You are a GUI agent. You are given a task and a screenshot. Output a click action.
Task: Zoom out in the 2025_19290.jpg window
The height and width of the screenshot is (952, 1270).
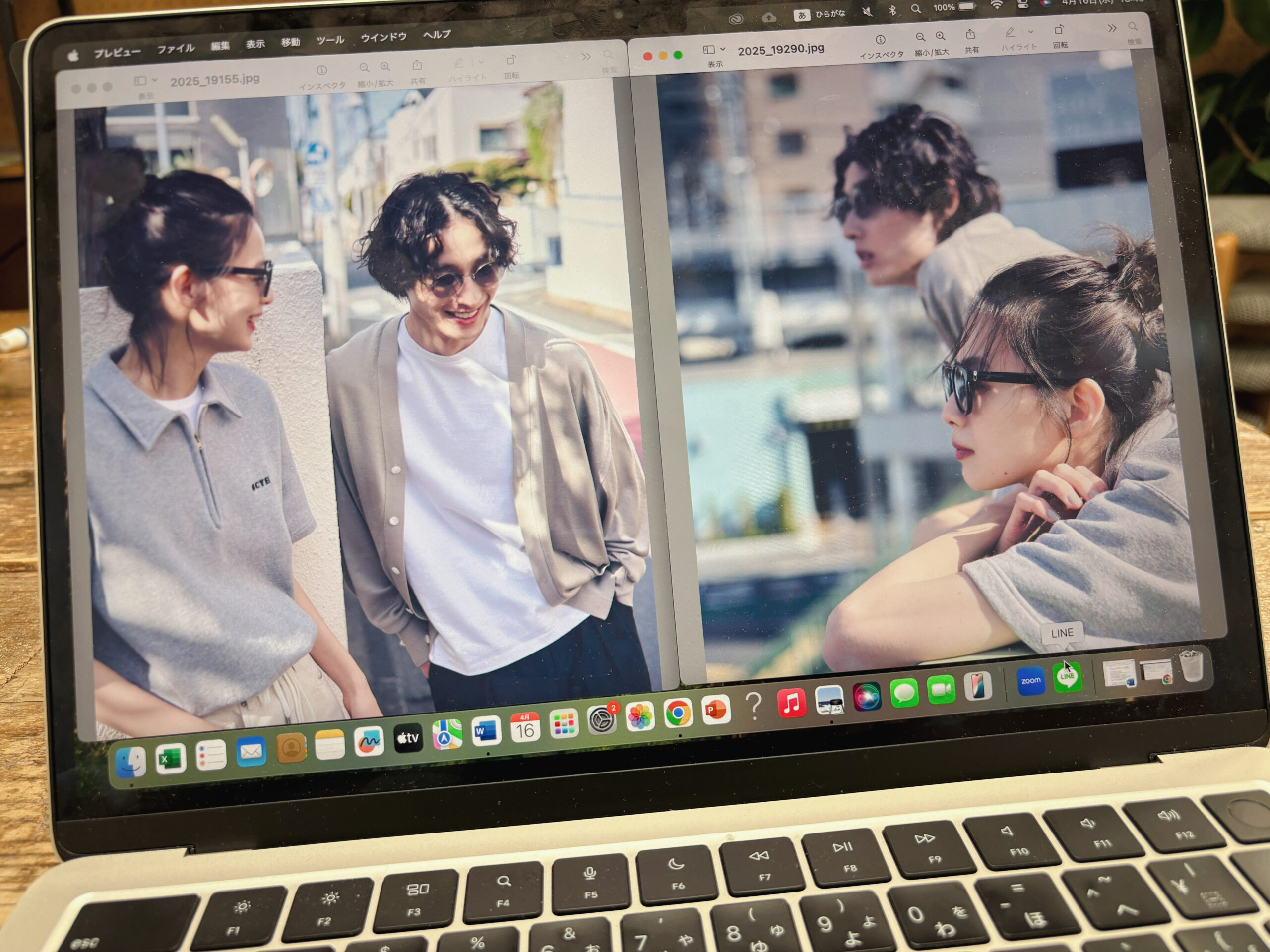click(920, 37)
